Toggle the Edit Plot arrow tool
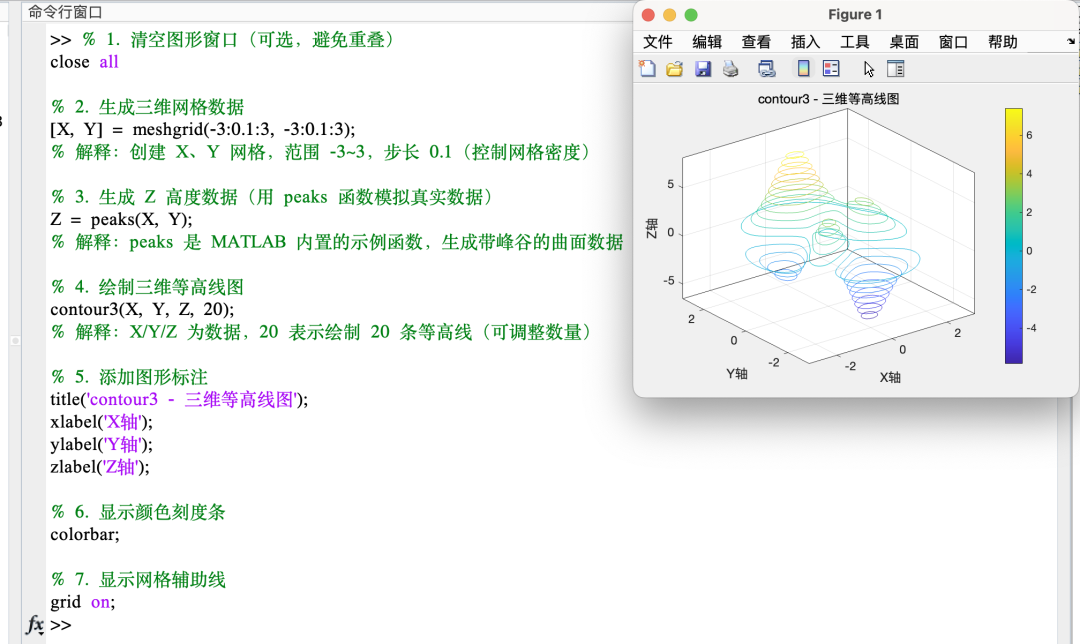The image size is (1080, 644). pyautogui.click(x=869, y=69)
